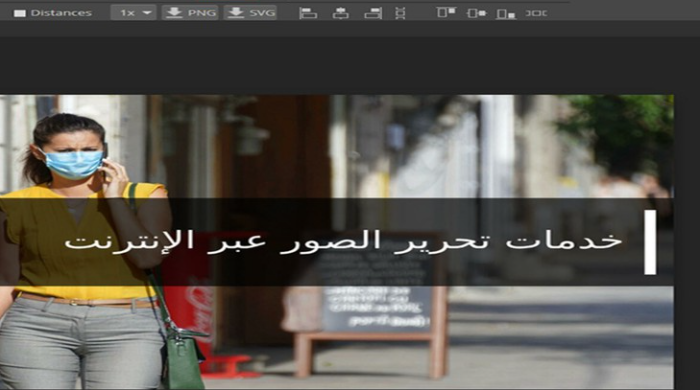The width and height of the screenshot is (700, 390).
Task: Select the white Arabic text on the canvas
Action: [x=343, y=241]
